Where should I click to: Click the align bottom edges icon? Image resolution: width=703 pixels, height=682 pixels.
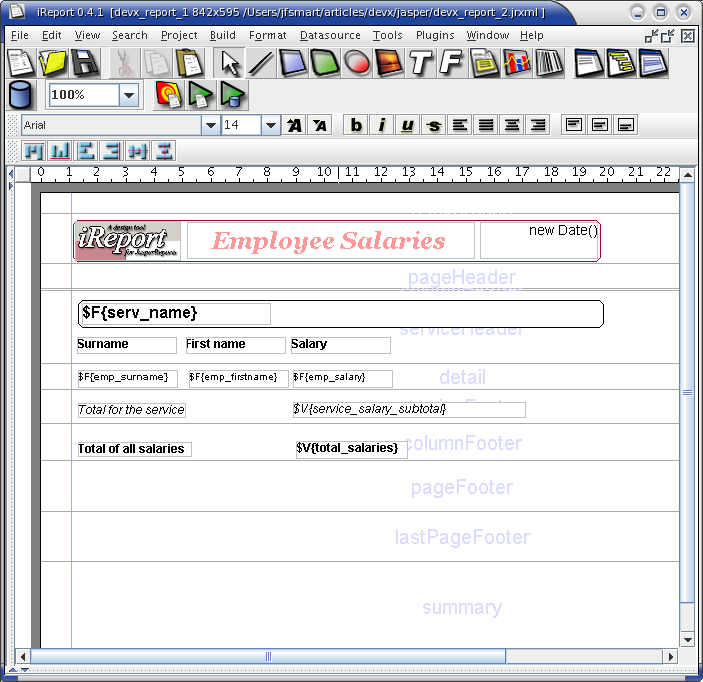pos(60,151)
